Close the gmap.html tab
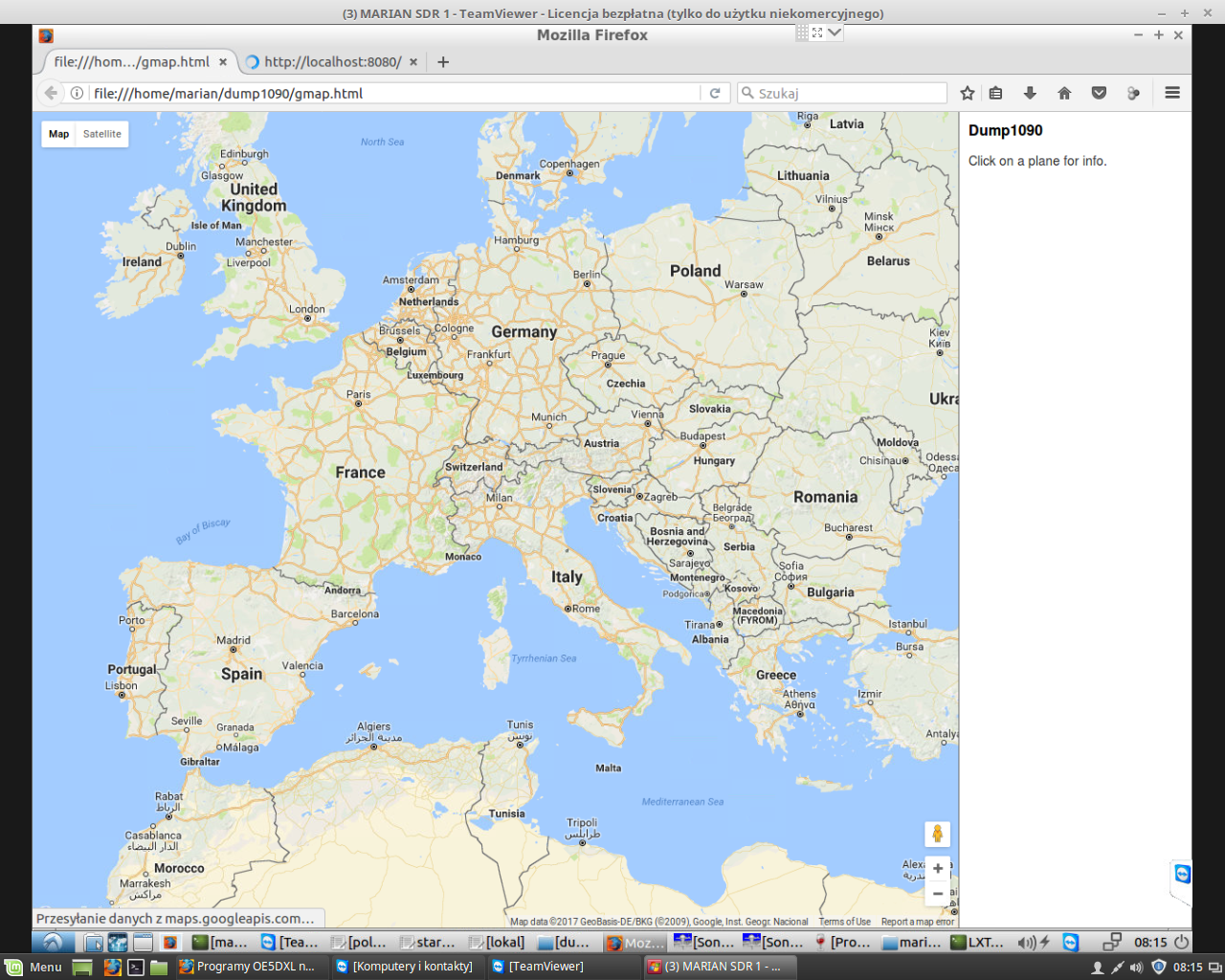1225x980 pixels. (x=223, y=62)
